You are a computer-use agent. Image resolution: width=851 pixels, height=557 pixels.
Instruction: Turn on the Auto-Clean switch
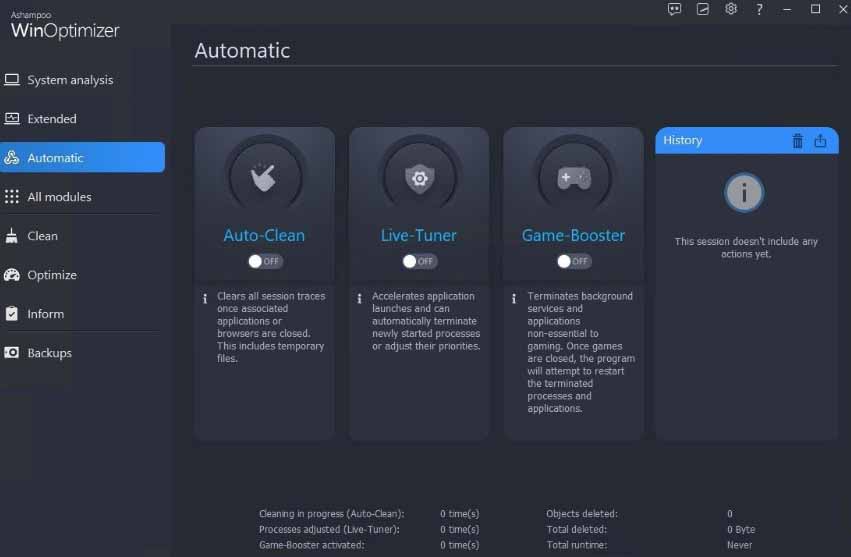click(265, 261)
